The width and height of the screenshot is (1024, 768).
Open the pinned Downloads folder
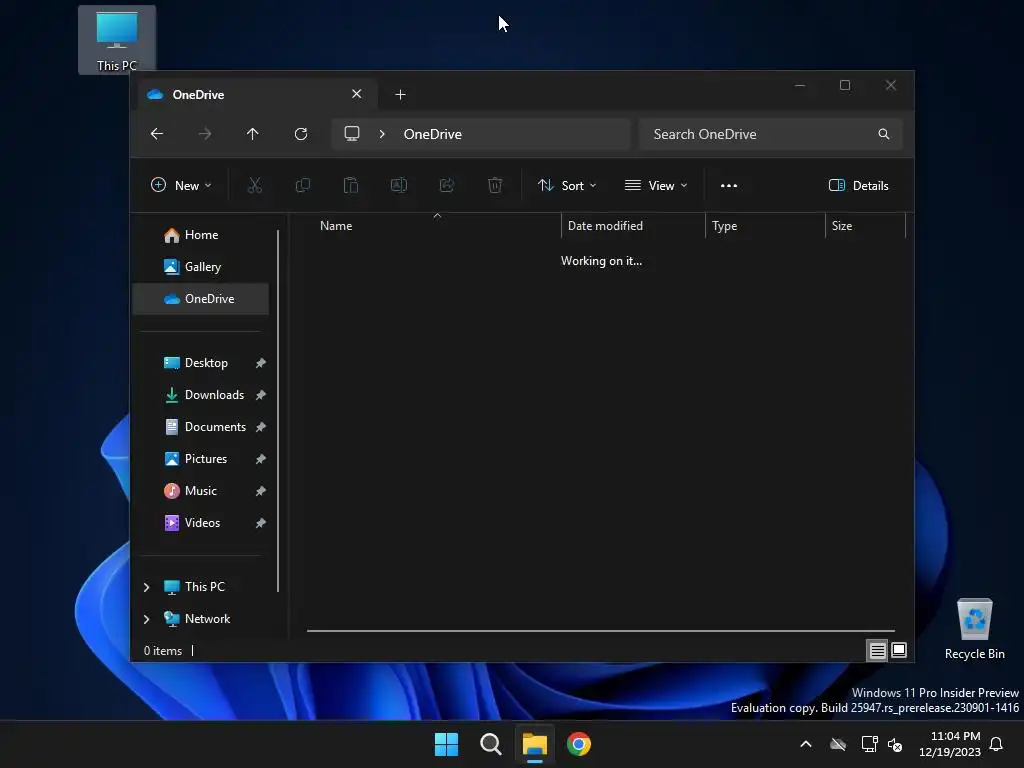click(201, 395)
